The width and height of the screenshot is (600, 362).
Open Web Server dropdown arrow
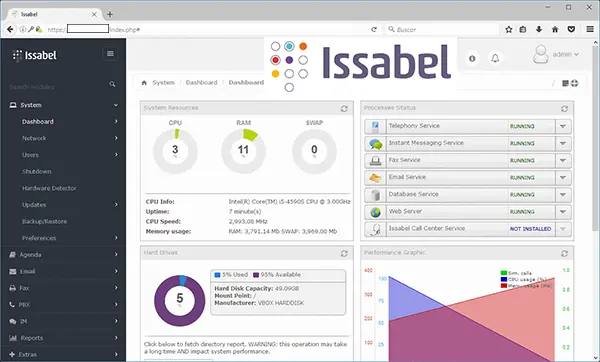[563, 212]
